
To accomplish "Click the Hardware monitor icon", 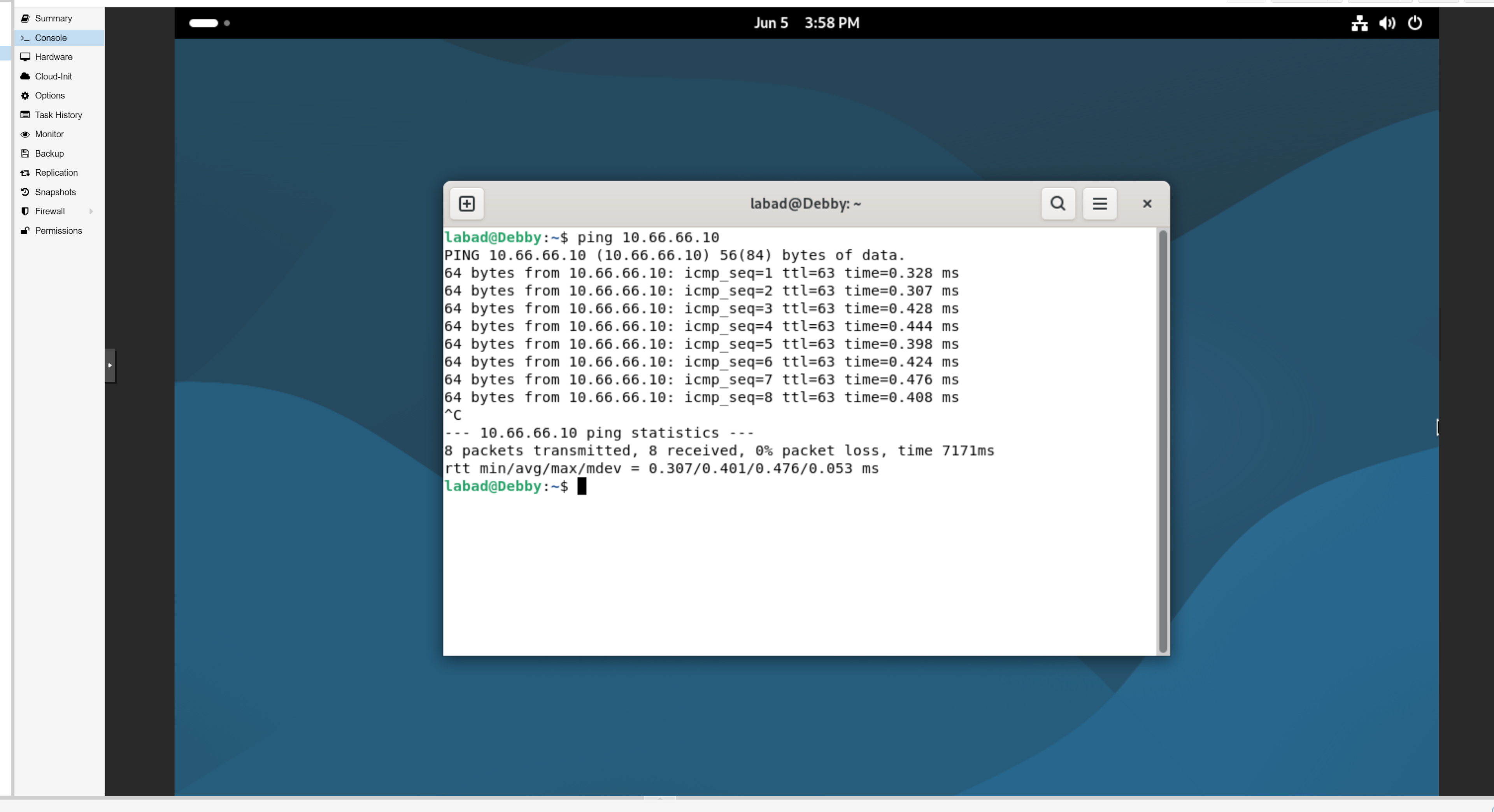I will [x=25, y=57].
